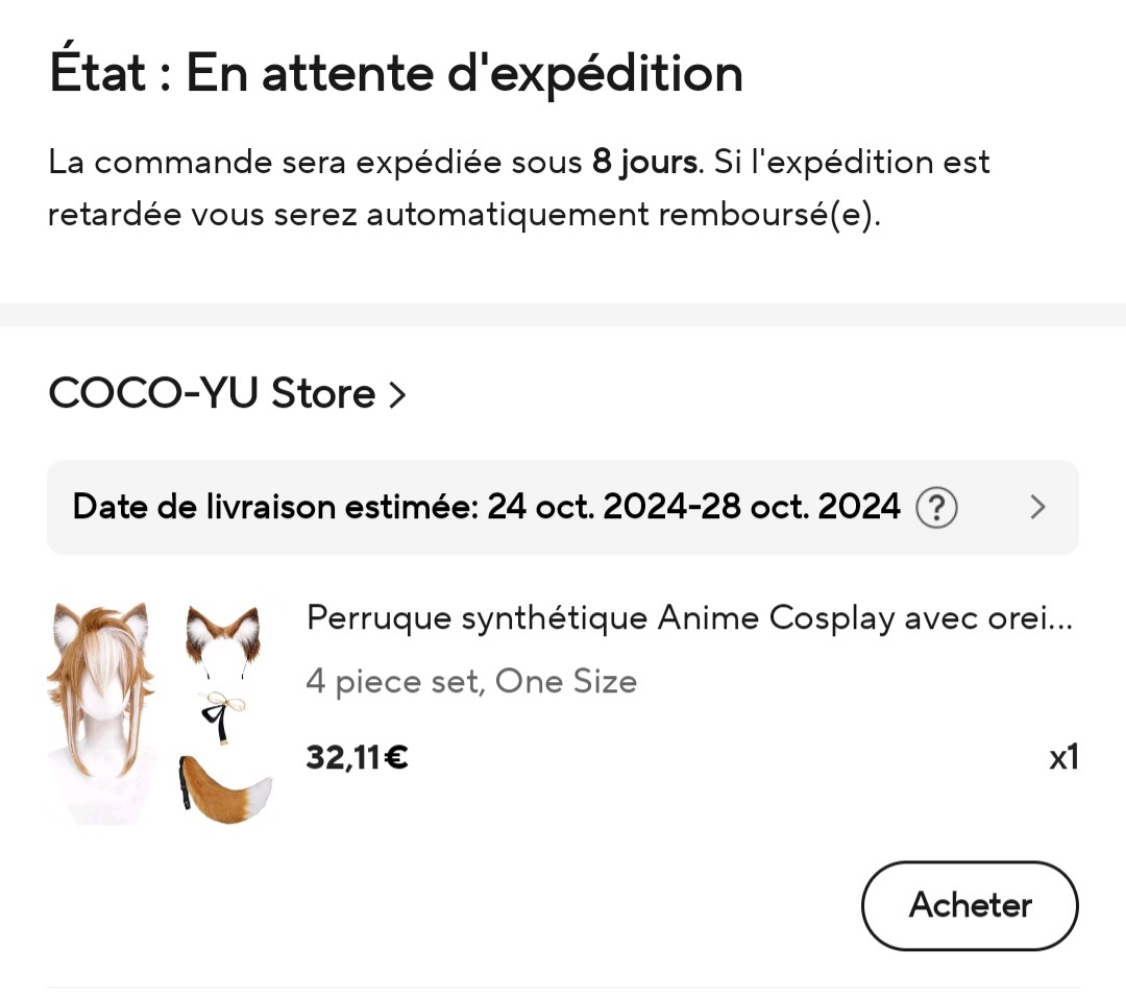Screen dimensions: 1126x1000
Task: Click the gray separator band above the store
Action: [x=563, y=314]
